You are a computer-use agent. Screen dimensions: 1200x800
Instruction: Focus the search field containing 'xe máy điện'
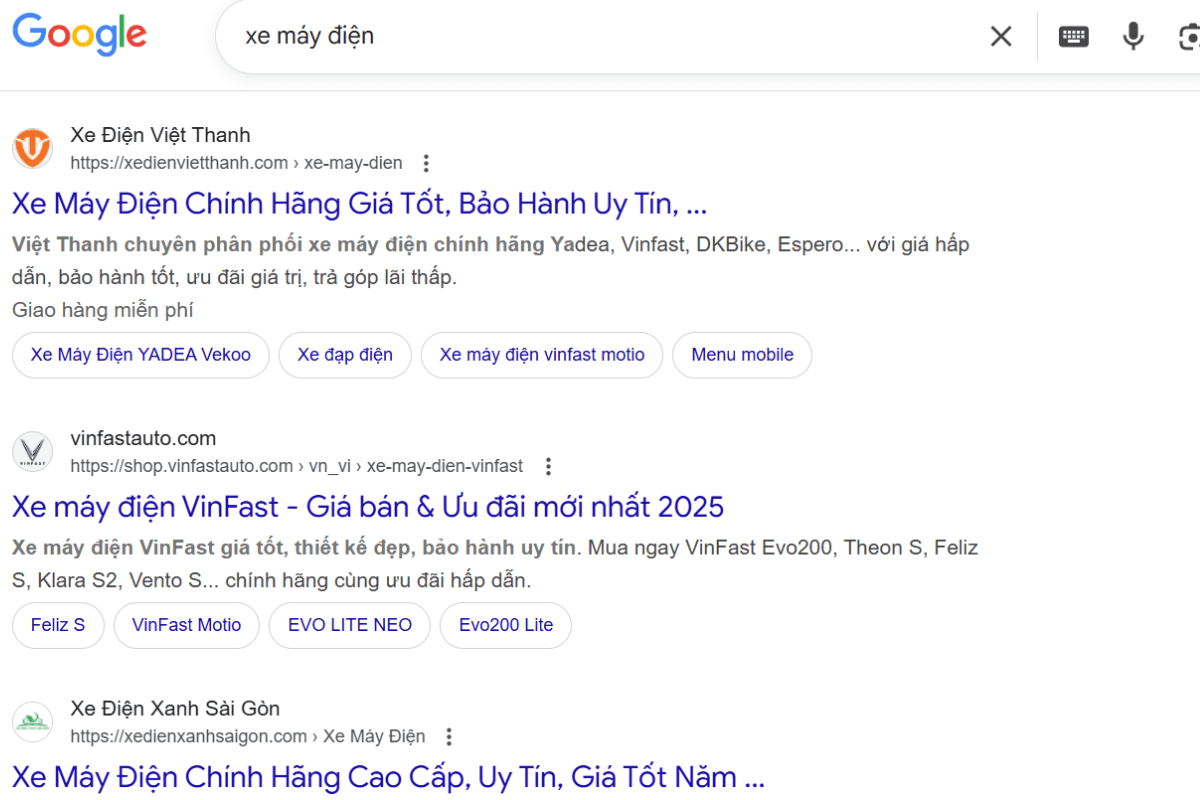[x=600, y=37]
